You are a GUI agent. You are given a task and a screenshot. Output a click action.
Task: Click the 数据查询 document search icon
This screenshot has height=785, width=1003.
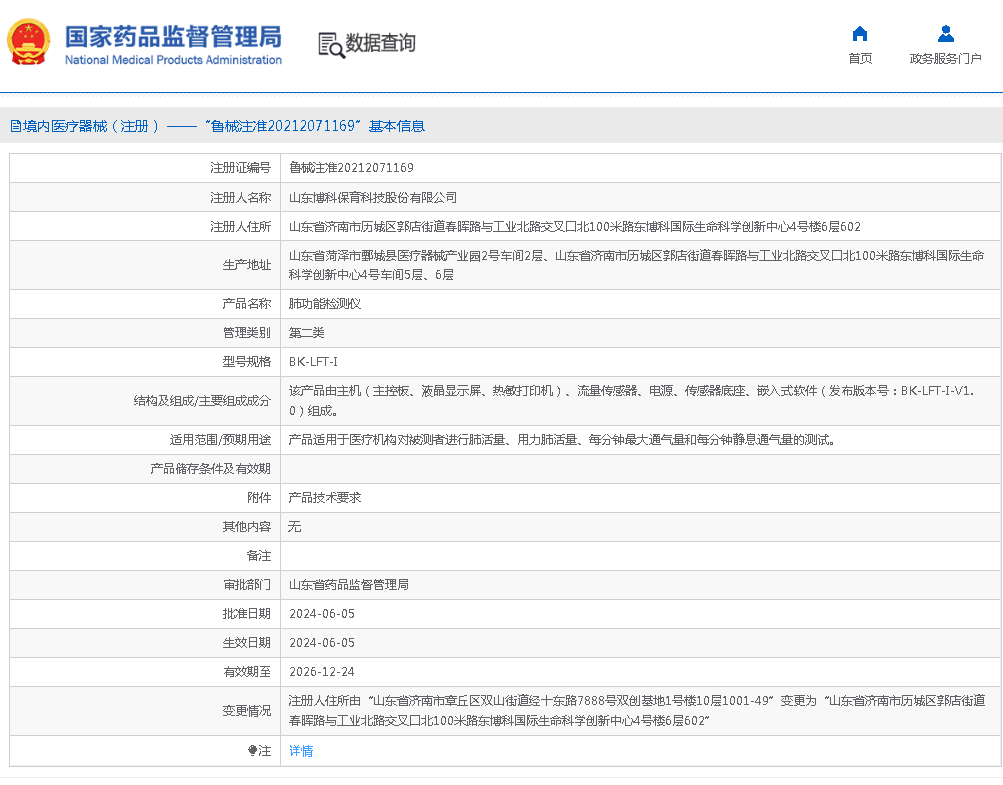tap(330, 44)
